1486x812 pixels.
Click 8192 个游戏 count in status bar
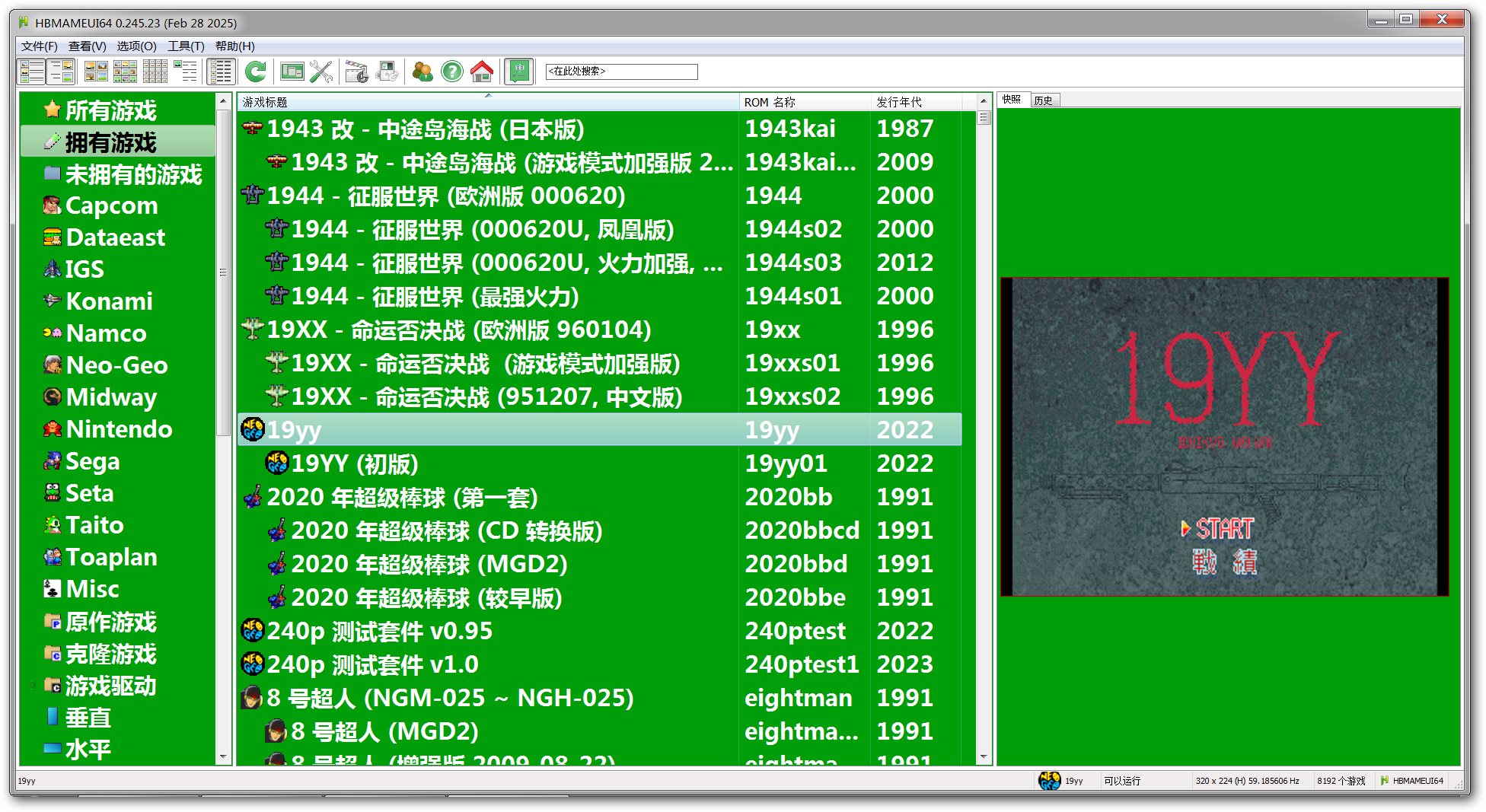[1341, 781]
